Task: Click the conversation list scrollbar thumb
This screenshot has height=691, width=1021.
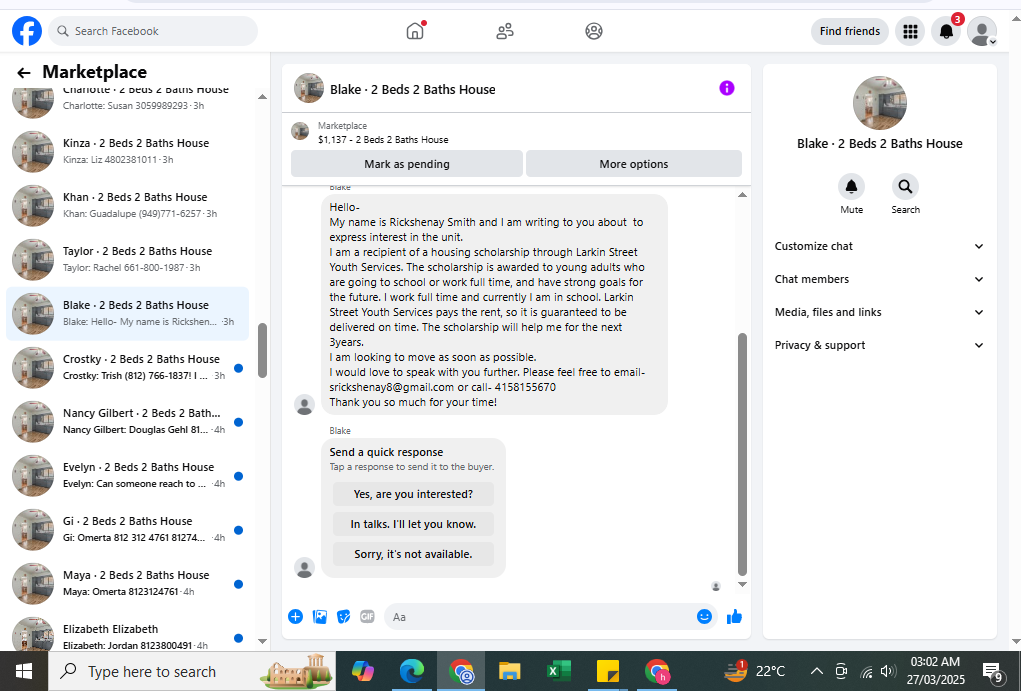Action: point(262,350)
